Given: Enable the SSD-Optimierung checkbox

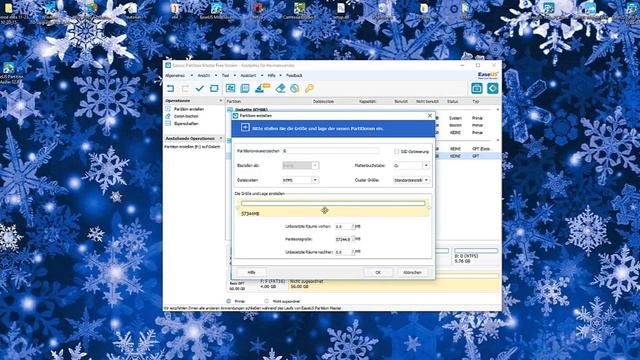Looking at the screenshot, I should click(x=396, y=151).
